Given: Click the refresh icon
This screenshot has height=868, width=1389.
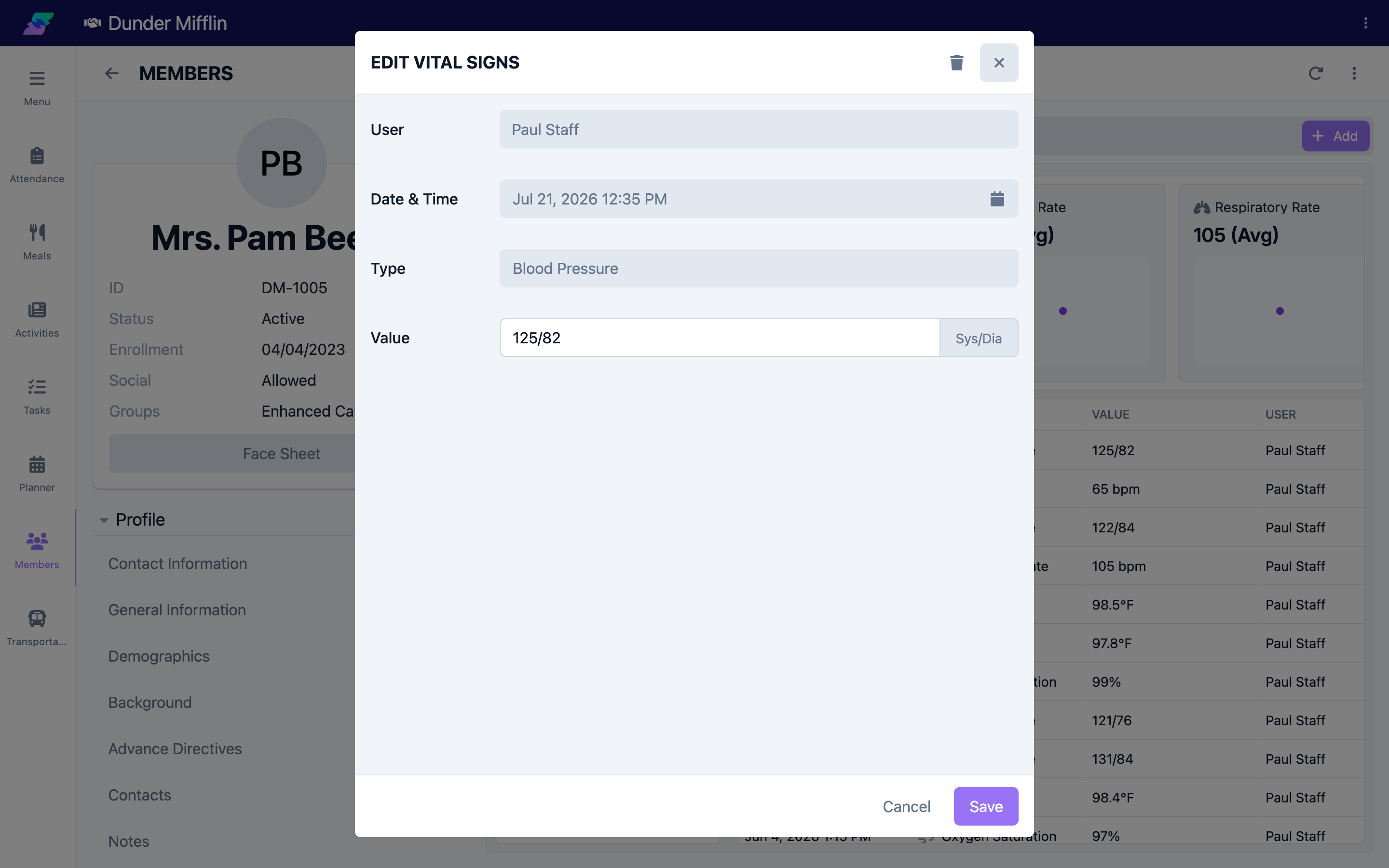Looking at the screenshot, I should [x=1316, y=73].
